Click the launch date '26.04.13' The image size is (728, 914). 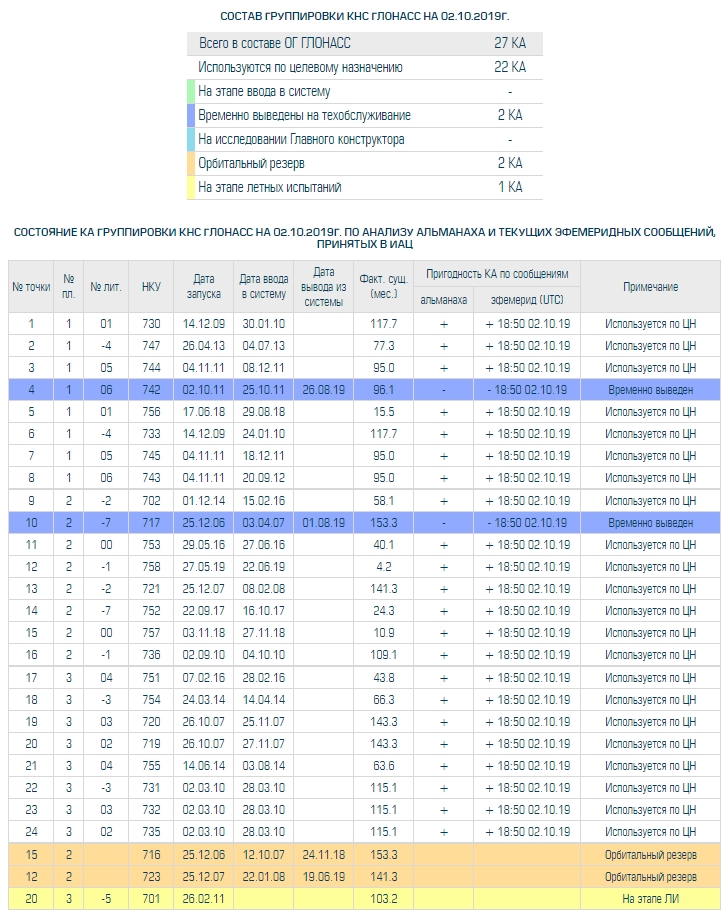click(203, 346)
